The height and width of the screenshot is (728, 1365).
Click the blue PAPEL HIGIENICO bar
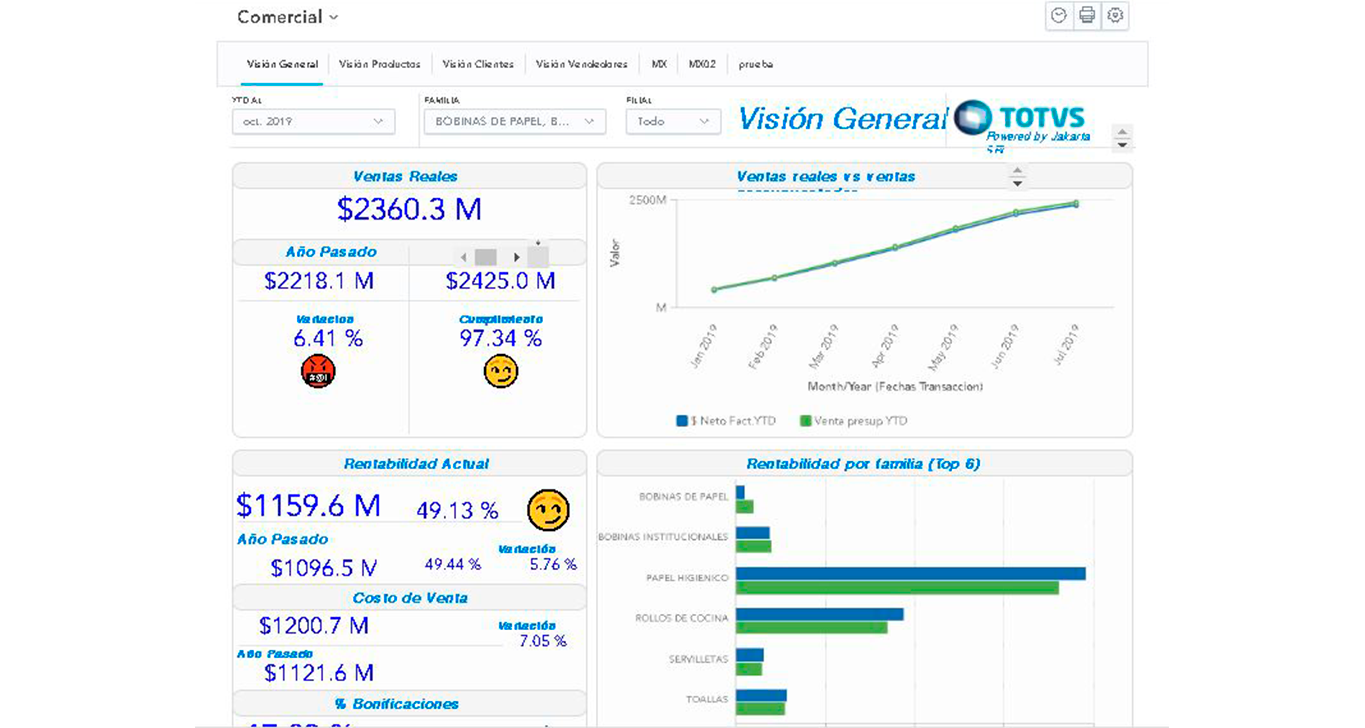[910, 574]
